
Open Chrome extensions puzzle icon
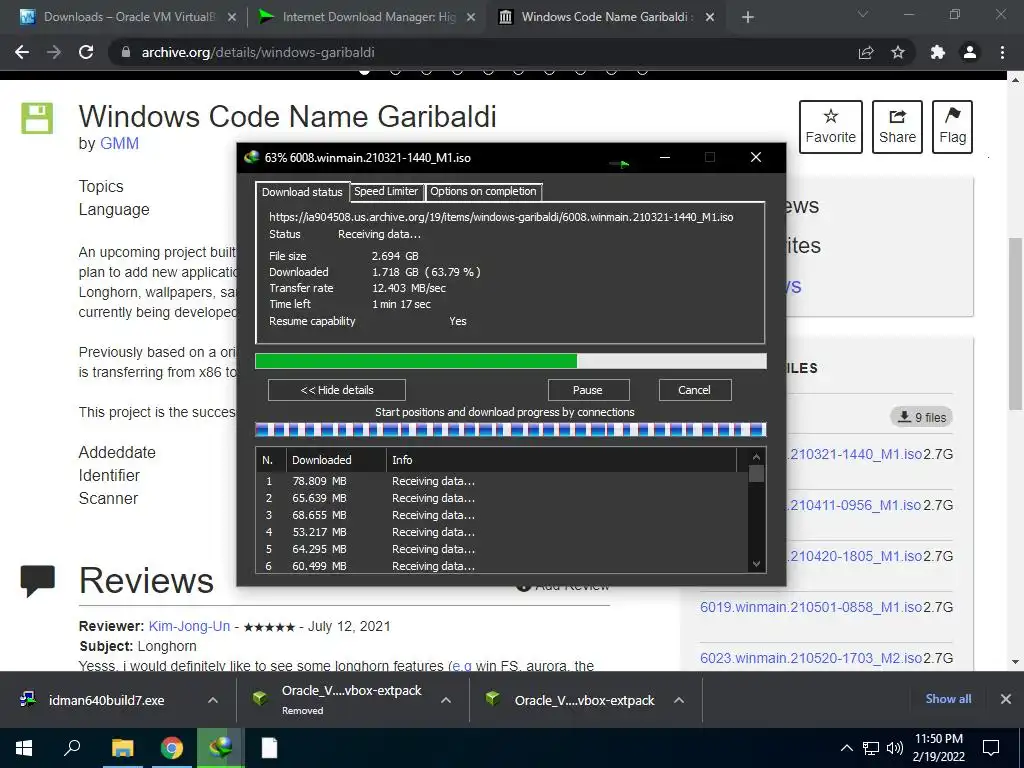938,52
